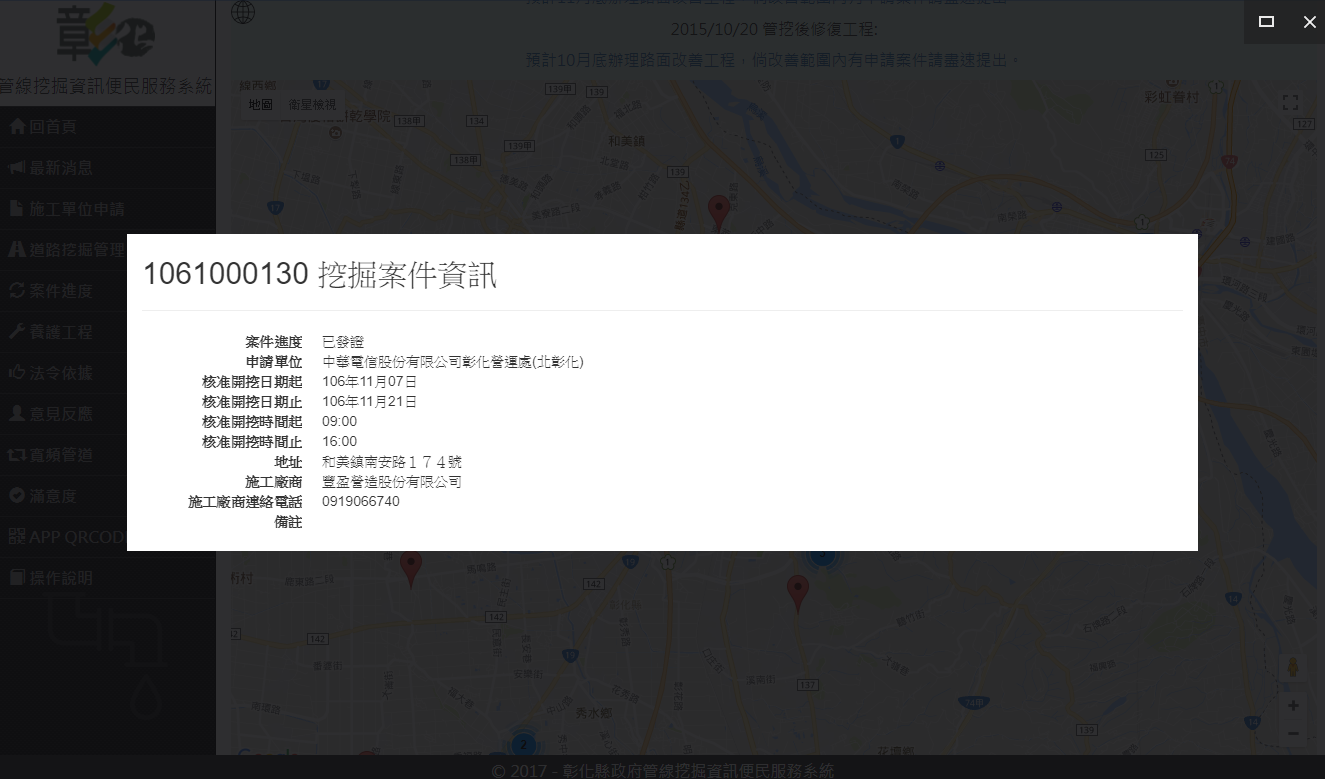Click the 施工廠商連絡電話 label
This screenshot has height=779, width=1325.
245,502
